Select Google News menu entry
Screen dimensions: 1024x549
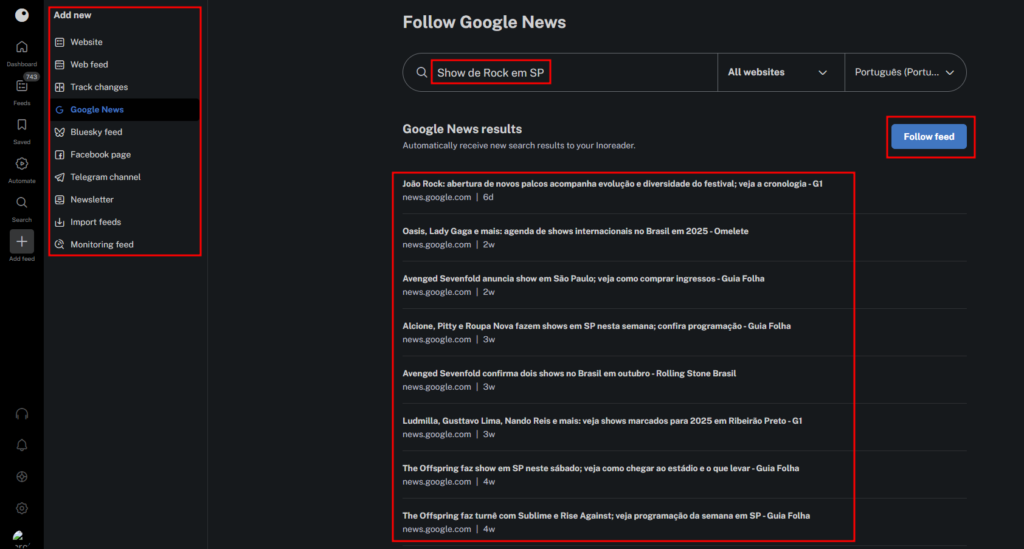pos(125,110)
